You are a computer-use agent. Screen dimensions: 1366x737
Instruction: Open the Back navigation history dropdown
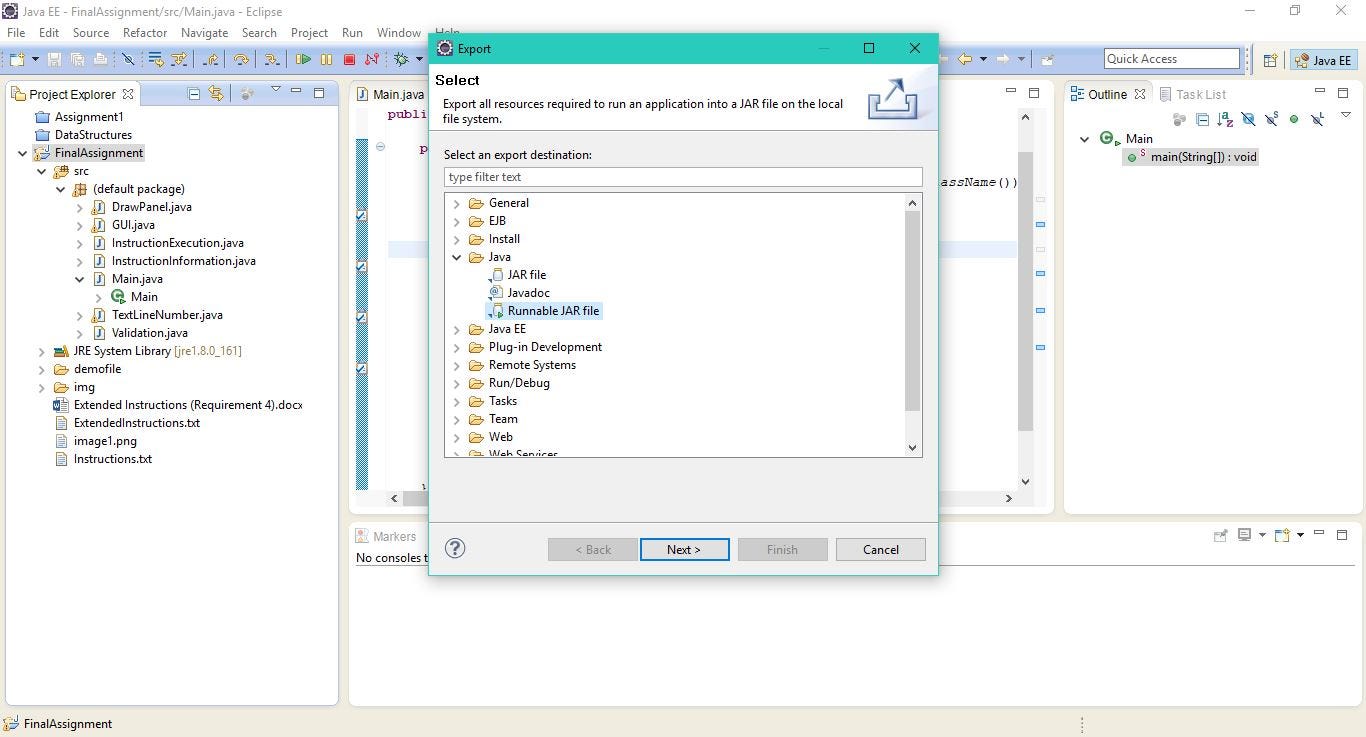tap(983, 59)
